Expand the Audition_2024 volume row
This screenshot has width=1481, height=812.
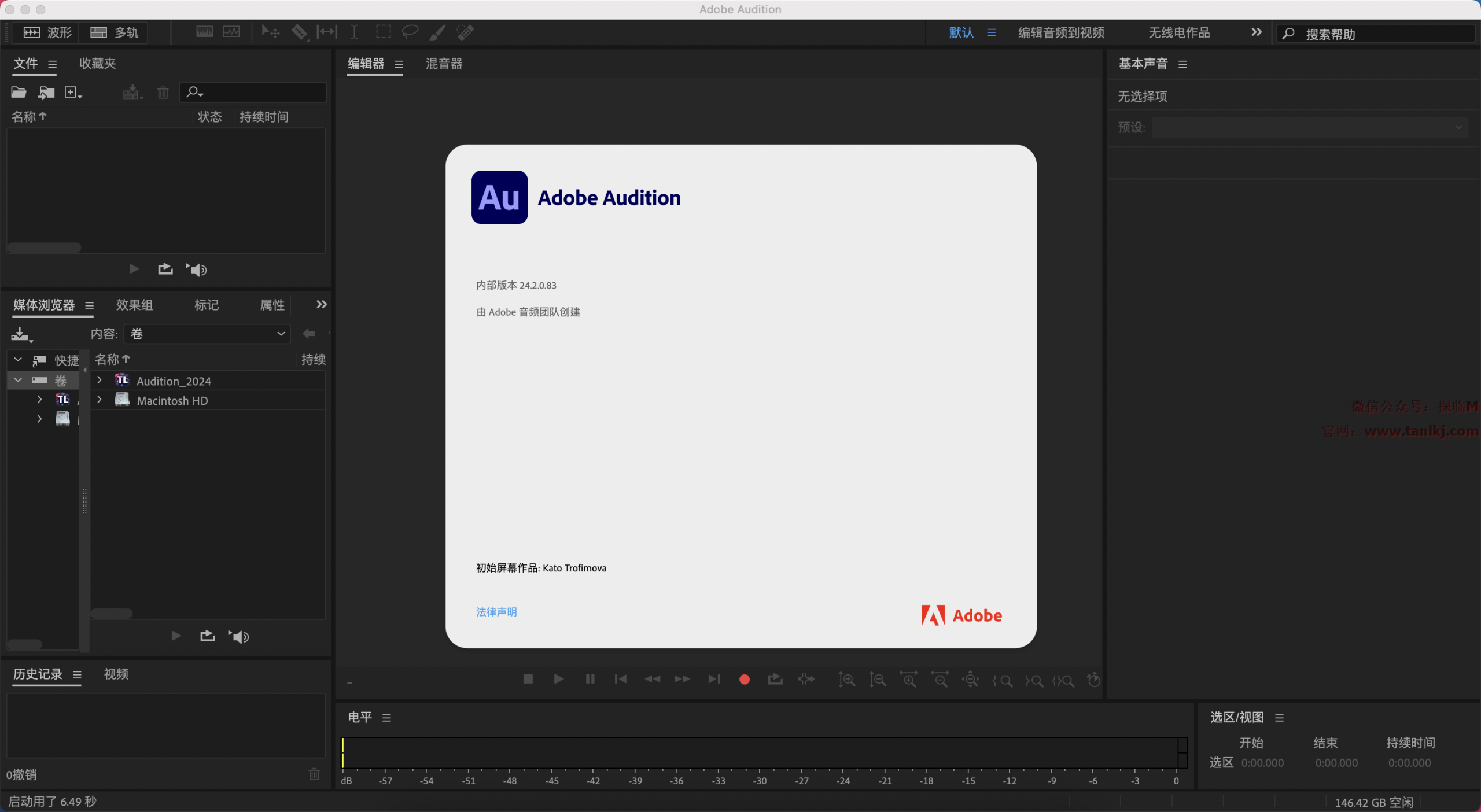tap(100, 380)
